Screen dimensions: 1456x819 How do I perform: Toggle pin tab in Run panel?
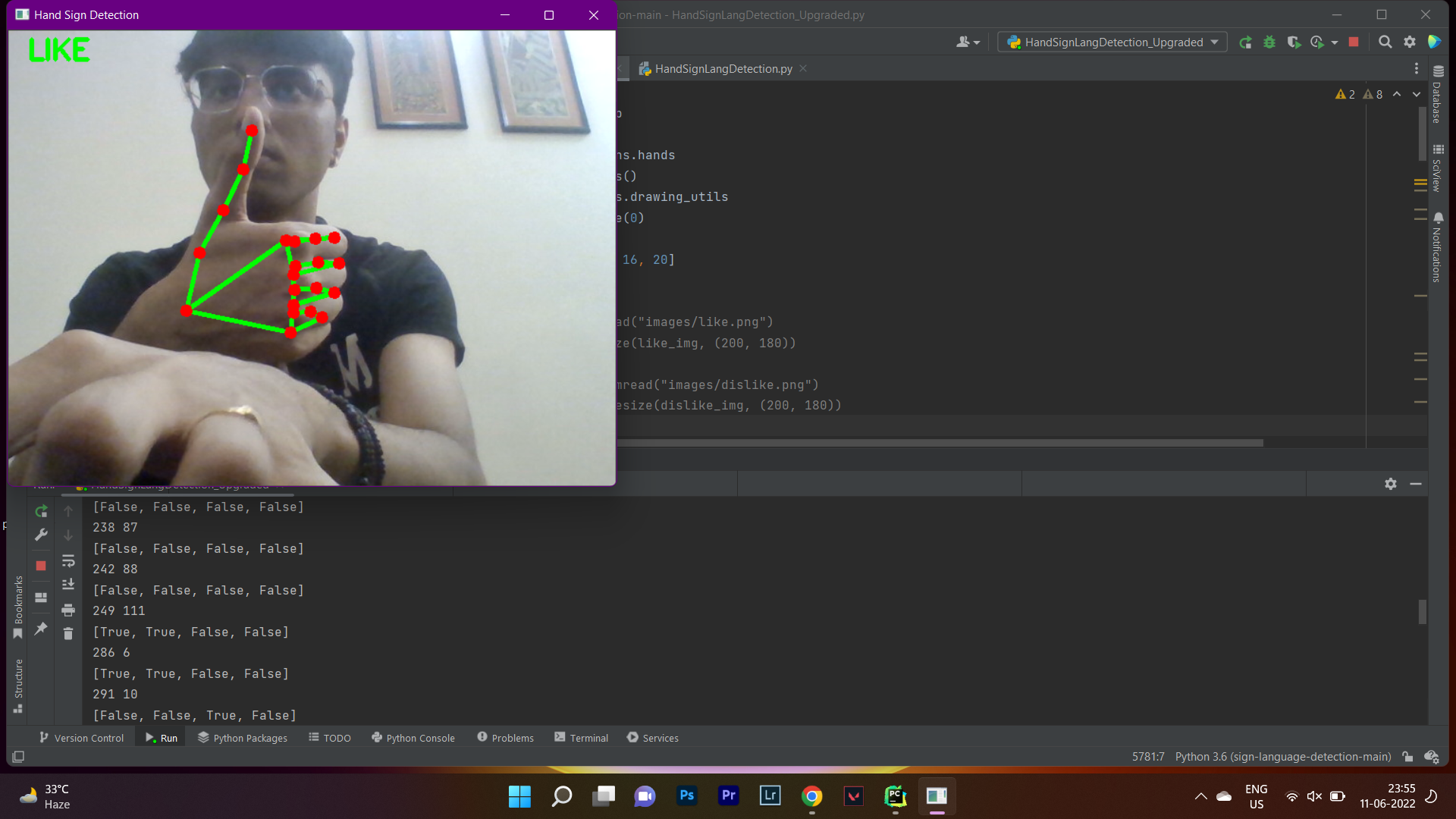tap(41, 629)
